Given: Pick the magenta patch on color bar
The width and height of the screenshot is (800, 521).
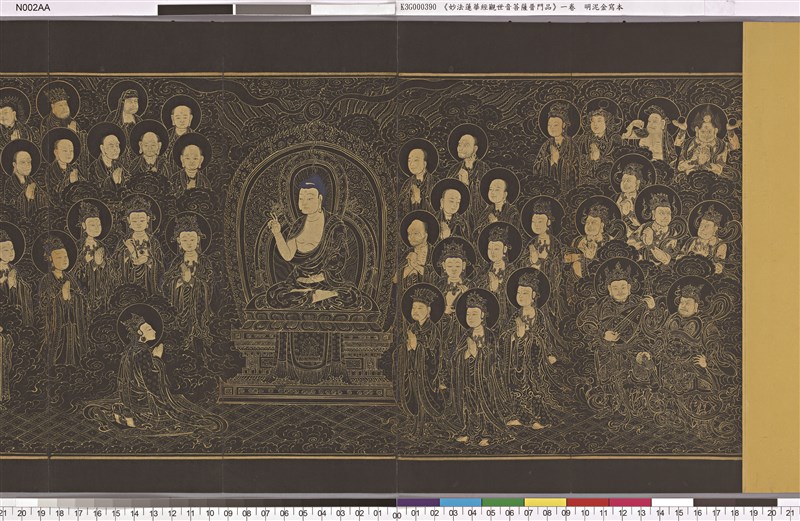Looking at the screenshot, I should [x=630, y=503].
